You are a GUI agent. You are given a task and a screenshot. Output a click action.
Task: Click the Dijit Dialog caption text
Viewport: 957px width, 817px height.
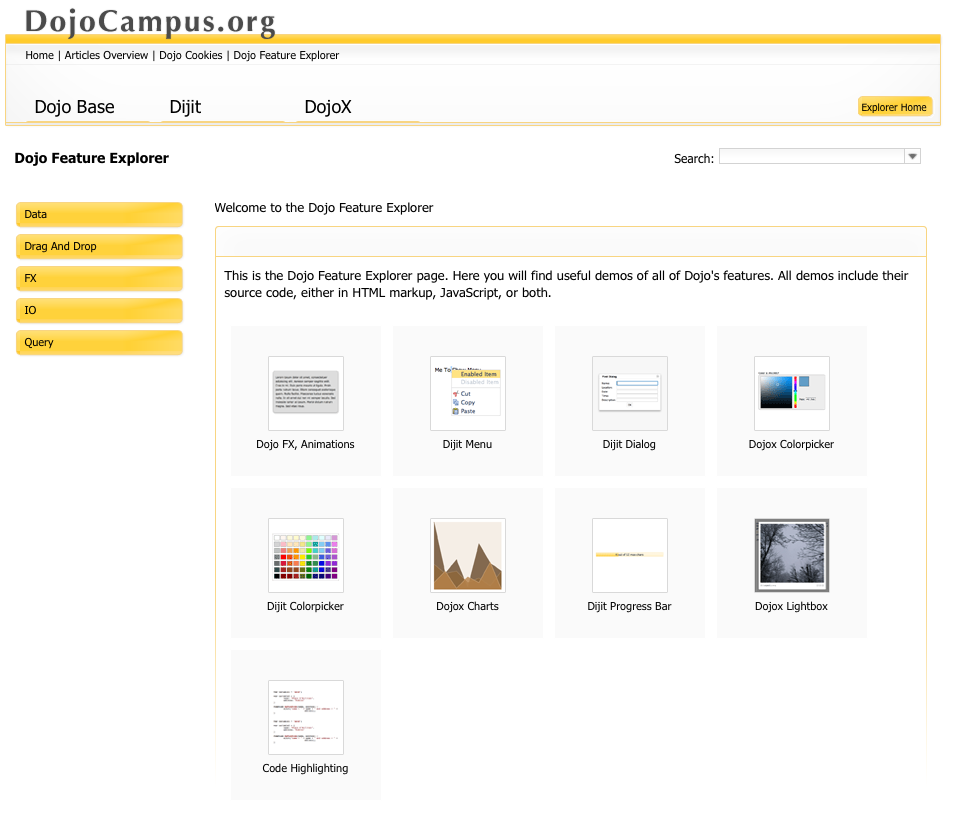pyautogui.click(x=629, y=444)
